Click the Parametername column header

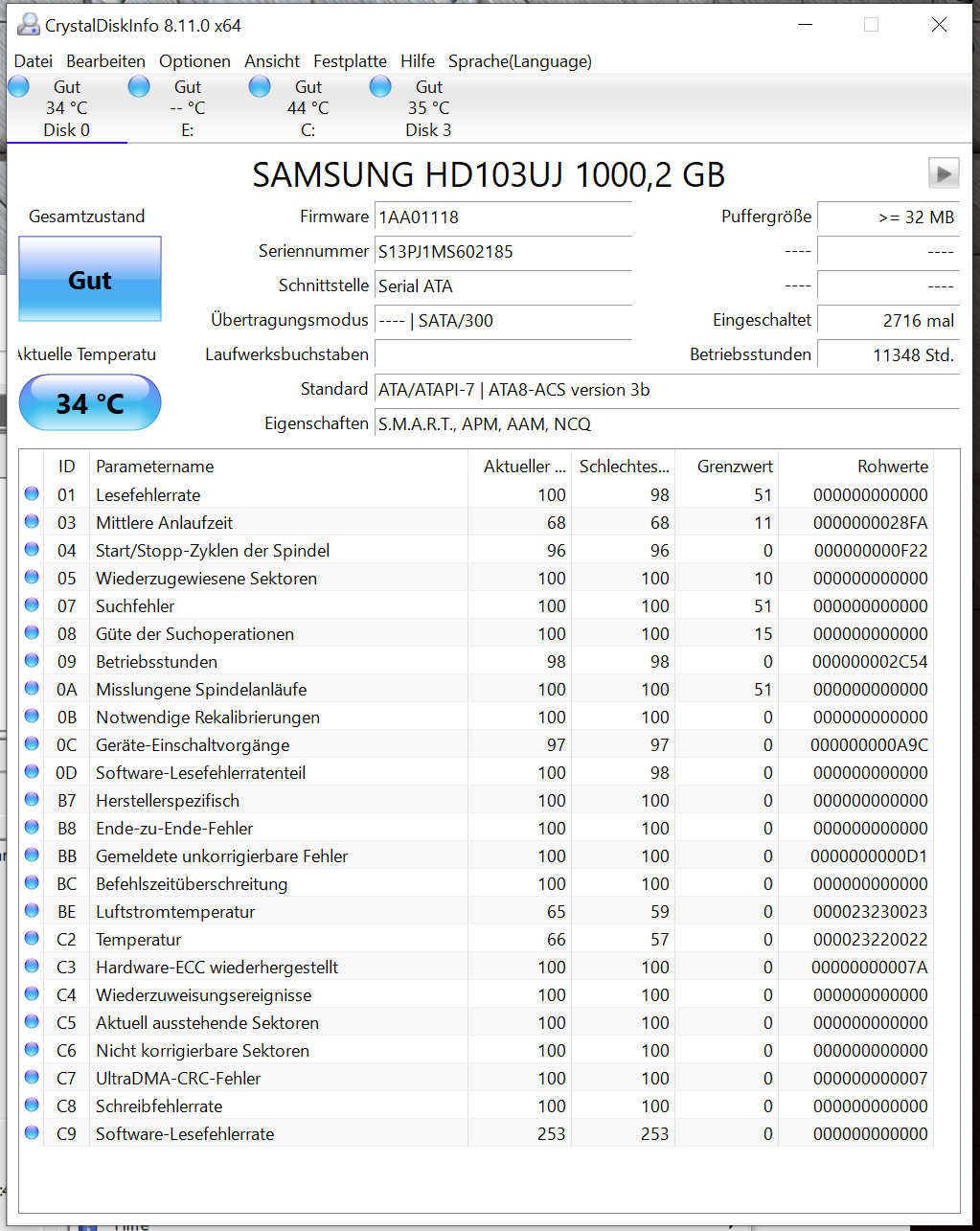278,467
